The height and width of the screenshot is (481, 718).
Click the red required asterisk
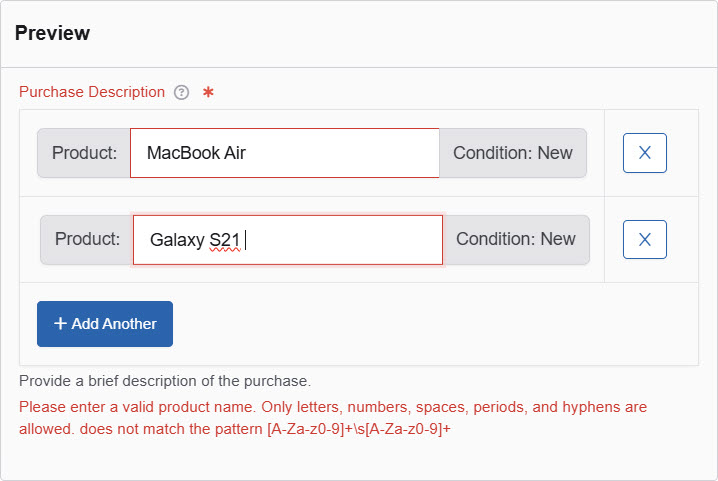tap(208, 92)
